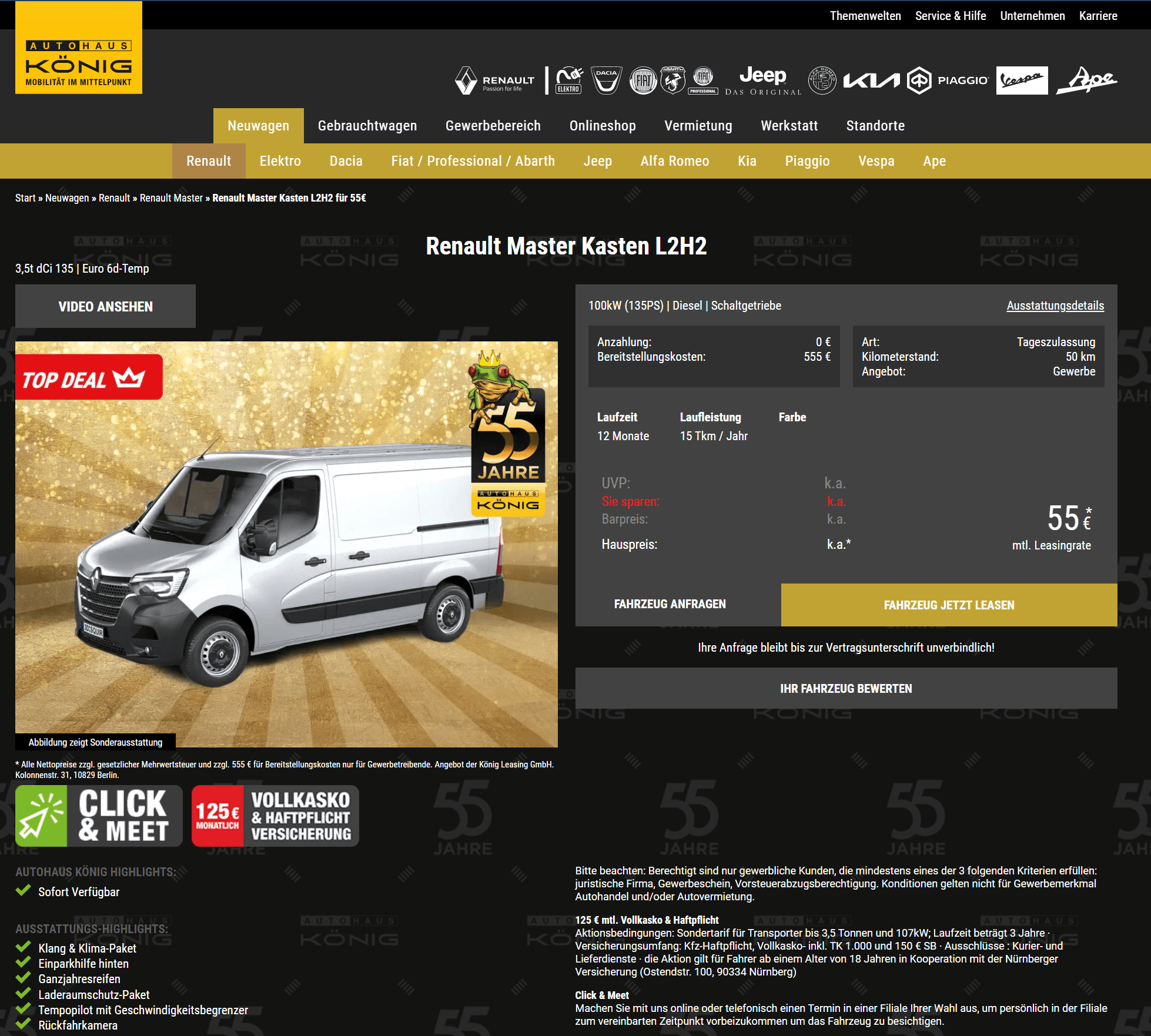Open the Renault Master van image
1151x1036 pixels.
click(286, 545)
